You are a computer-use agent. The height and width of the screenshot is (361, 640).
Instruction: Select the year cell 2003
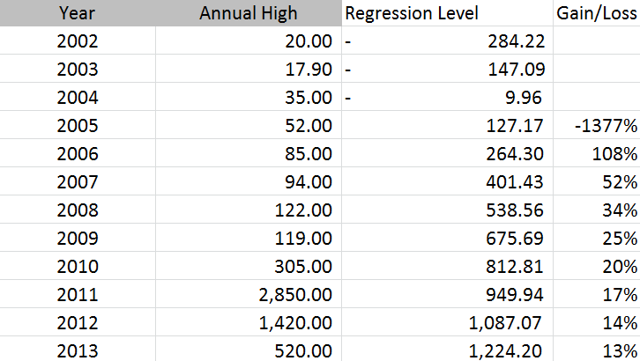pyautogui.click(x=78, y=69)
